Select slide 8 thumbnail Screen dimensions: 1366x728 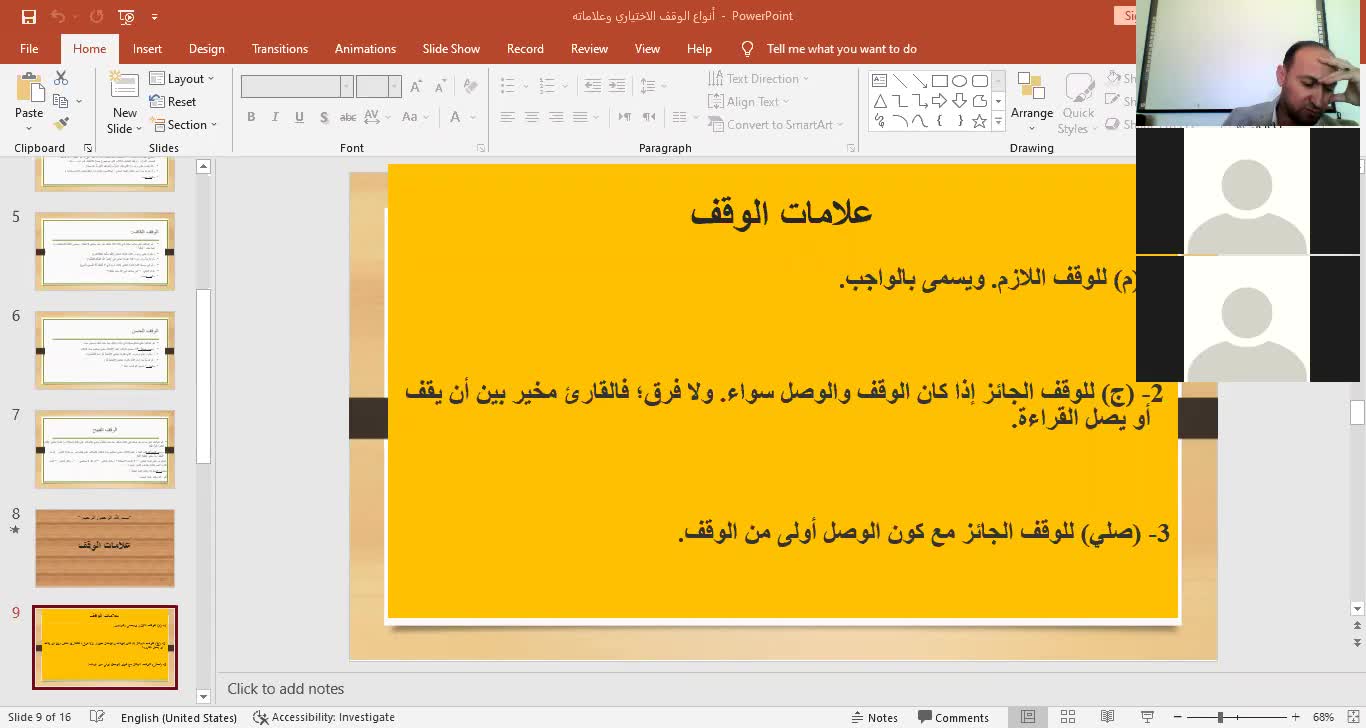[105, 548]
